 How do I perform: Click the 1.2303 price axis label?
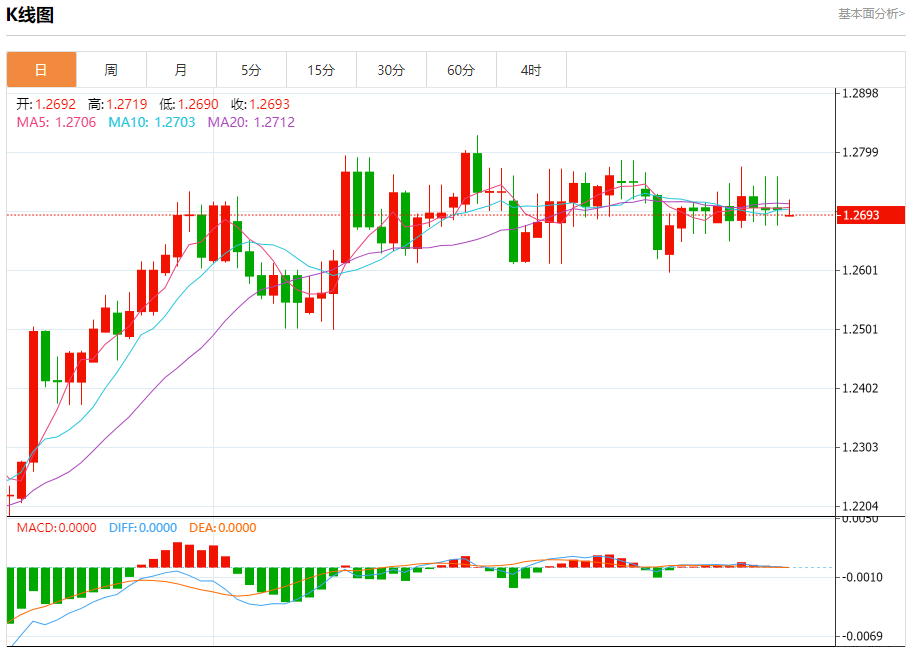pos(860,447)
